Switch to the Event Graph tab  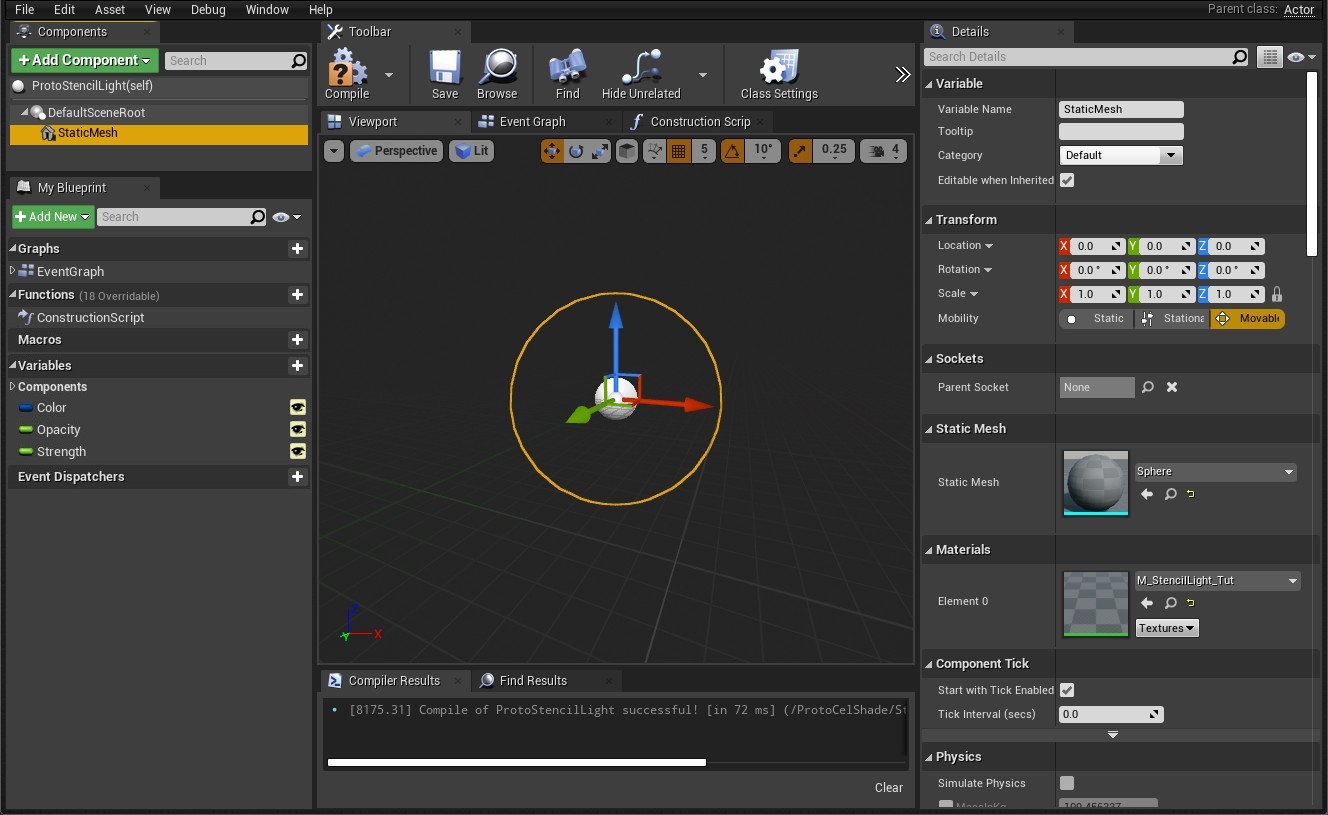click(532, 122)
